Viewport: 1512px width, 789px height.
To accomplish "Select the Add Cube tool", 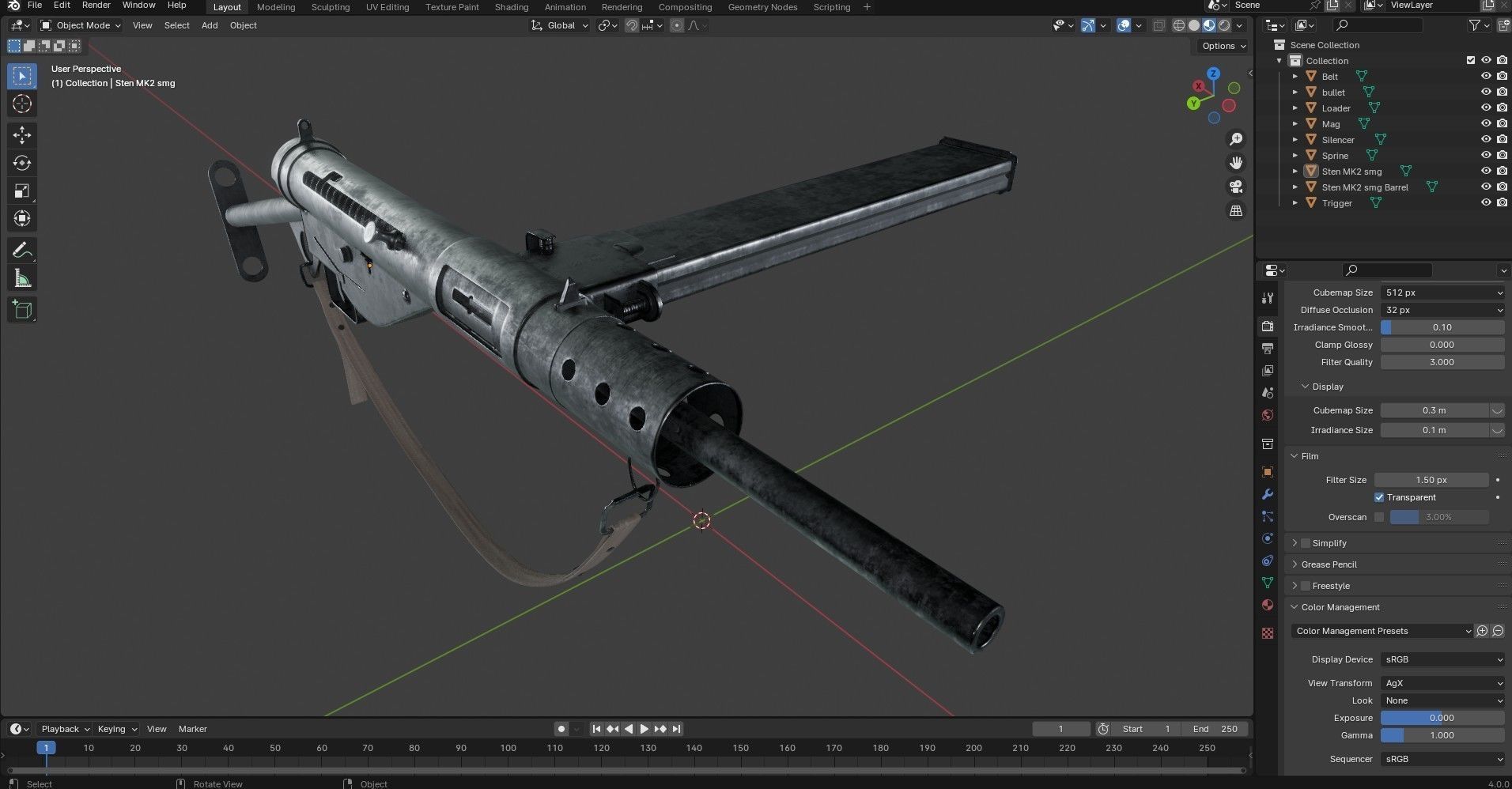I will click(22, 310).
